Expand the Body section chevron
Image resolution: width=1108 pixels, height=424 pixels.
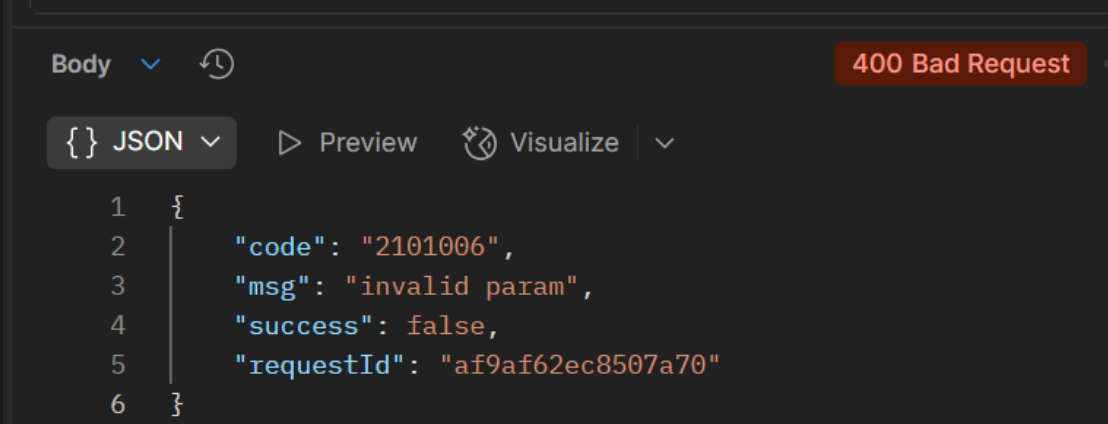click(151, 65)
